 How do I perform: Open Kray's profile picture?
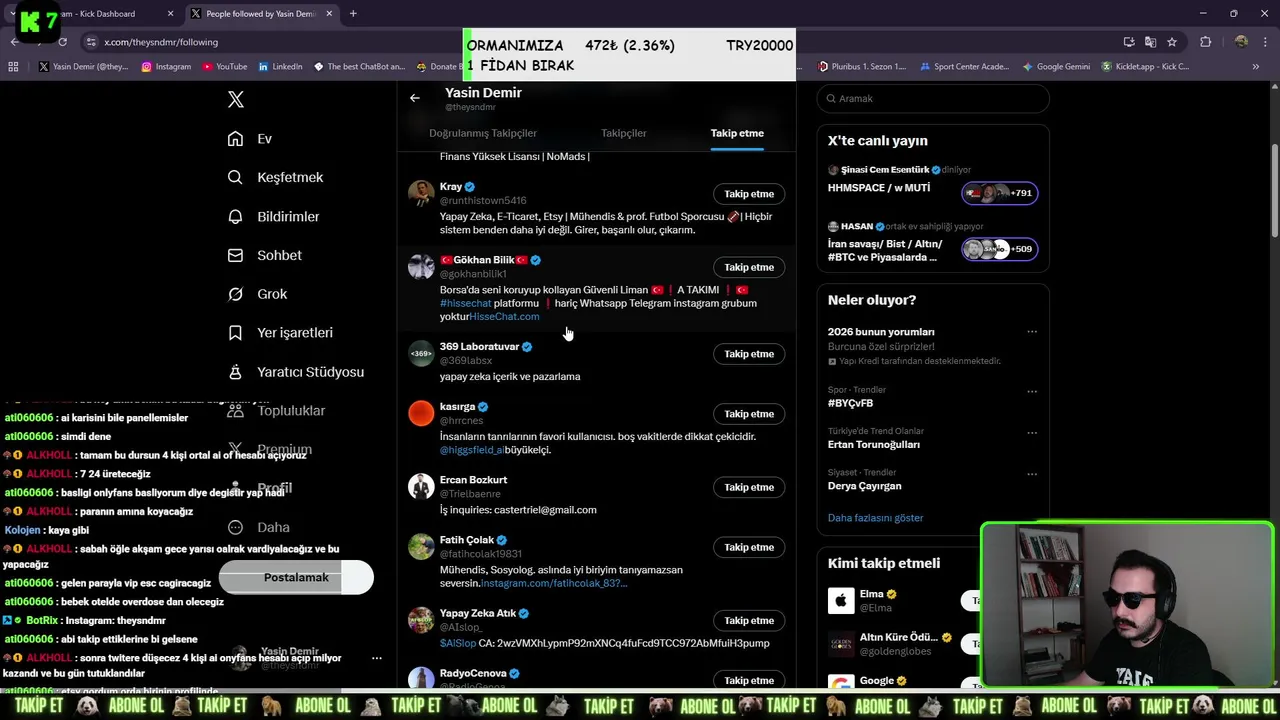tap(421, 193)
